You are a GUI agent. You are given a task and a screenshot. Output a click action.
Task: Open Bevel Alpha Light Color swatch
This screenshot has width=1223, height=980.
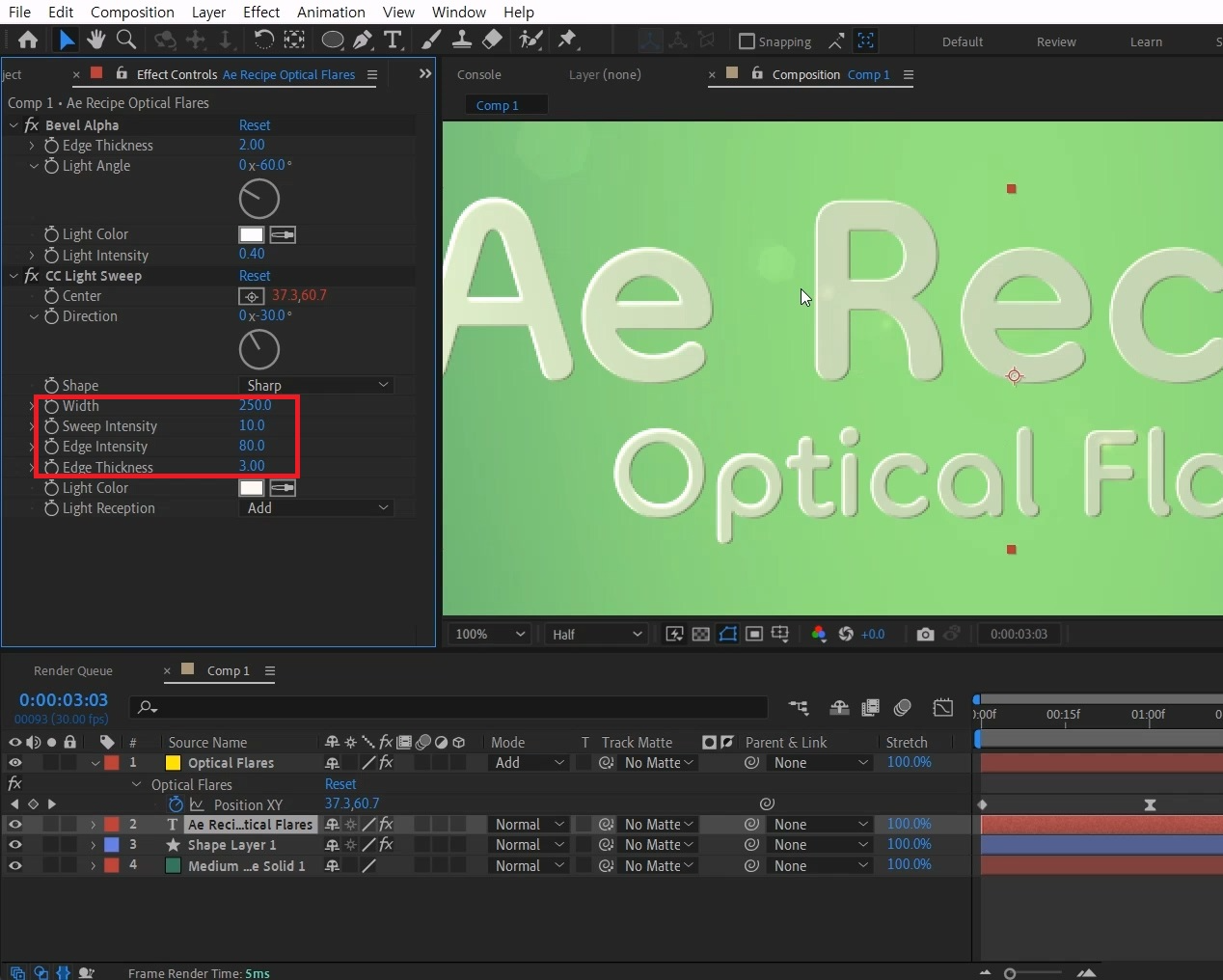click(252, 234)
